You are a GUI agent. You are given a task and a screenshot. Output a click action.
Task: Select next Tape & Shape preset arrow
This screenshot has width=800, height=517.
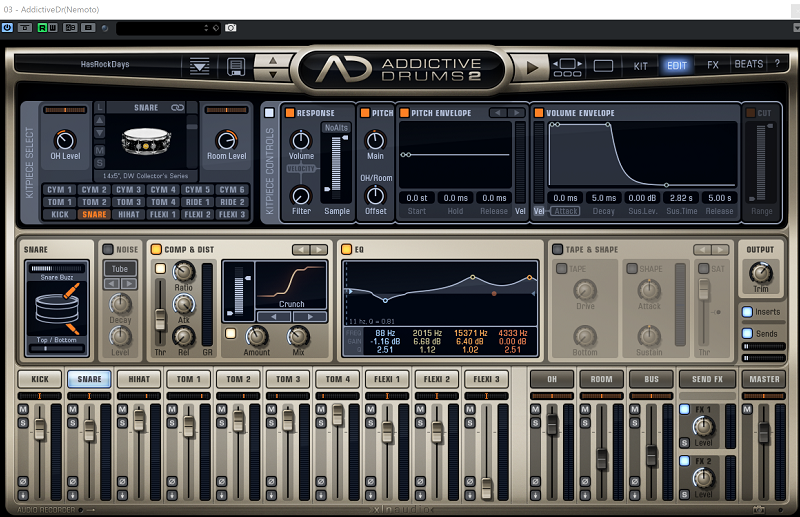click(720, 250)
